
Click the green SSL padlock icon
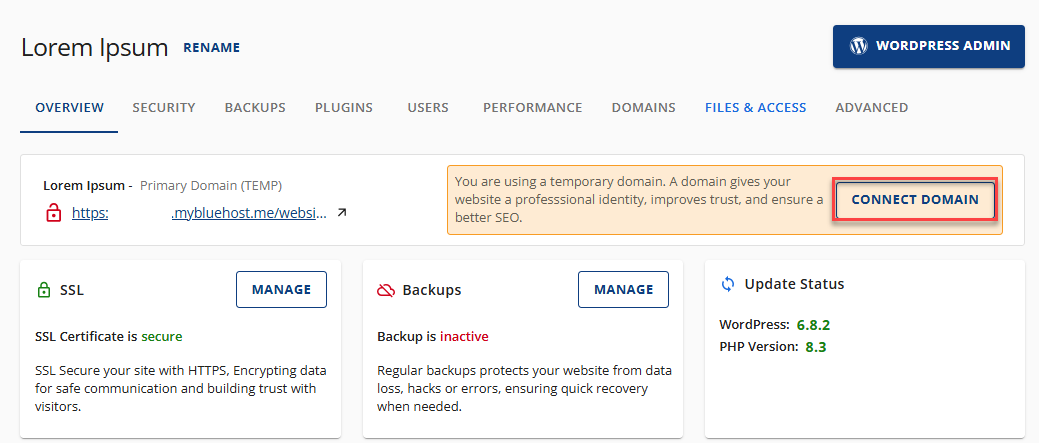click(x=43, y=291)
